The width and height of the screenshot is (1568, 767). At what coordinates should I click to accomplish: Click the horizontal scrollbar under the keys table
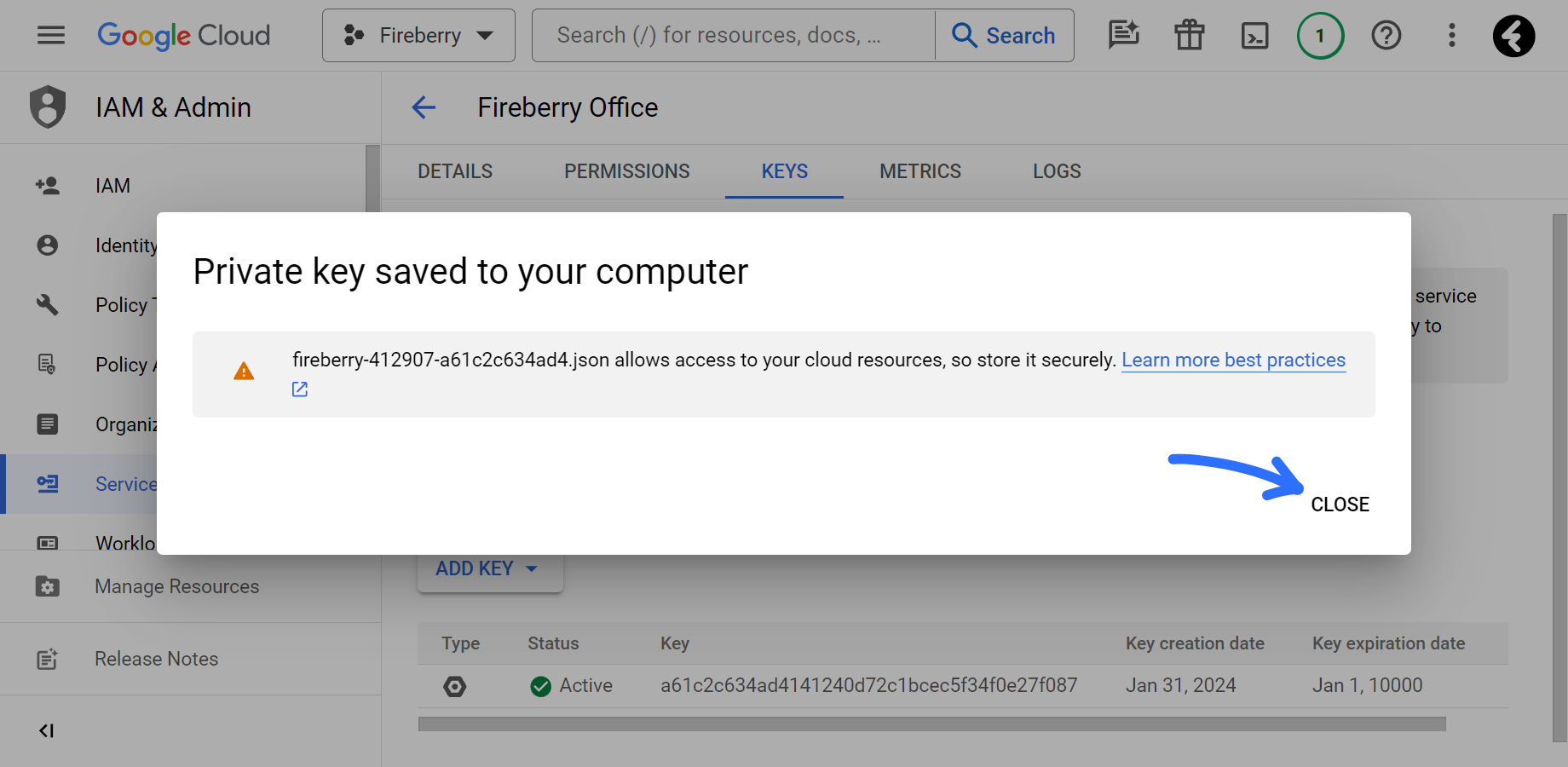click(932, 724)
